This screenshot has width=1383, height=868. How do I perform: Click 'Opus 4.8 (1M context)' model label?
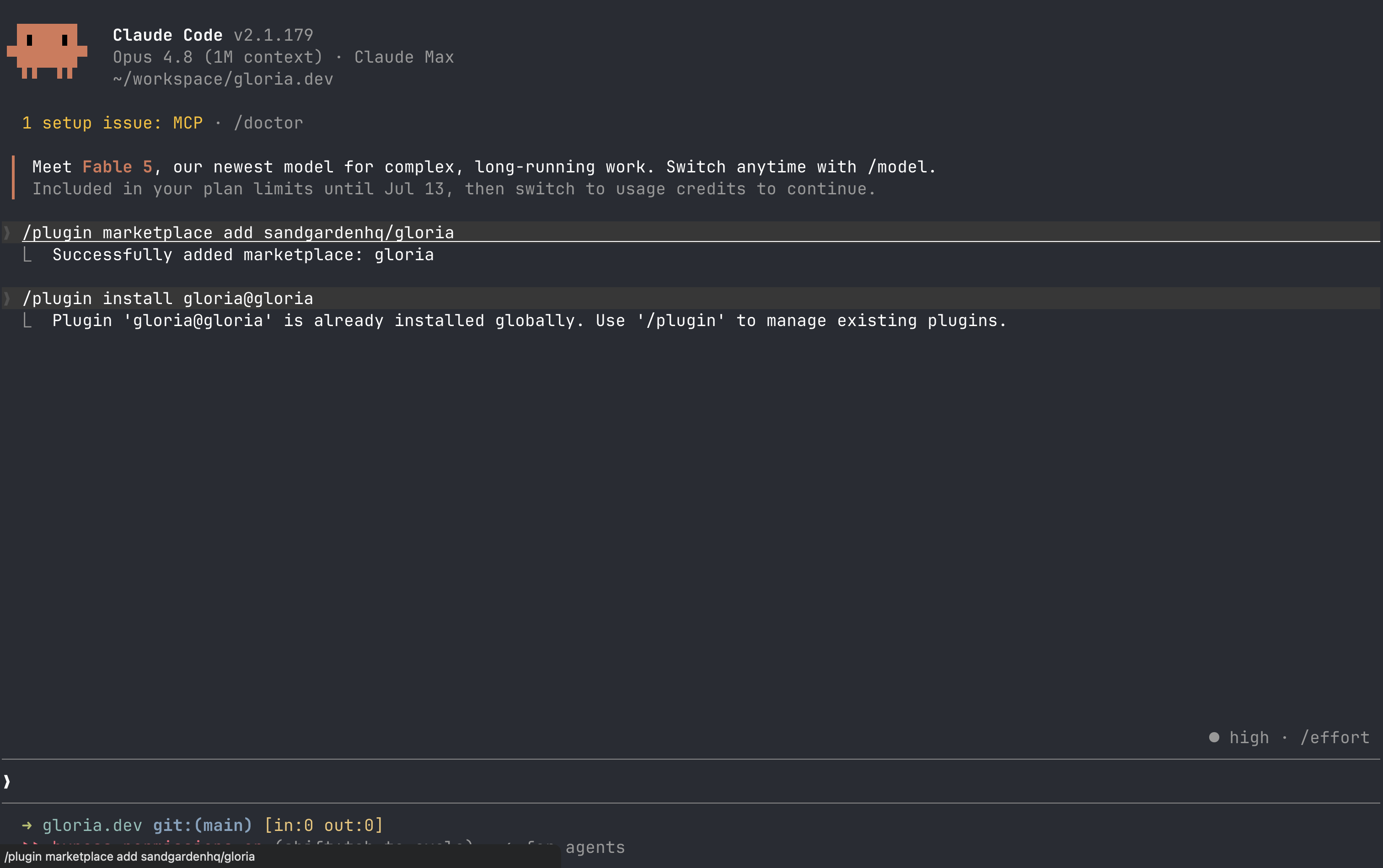(x=218, y=57)
